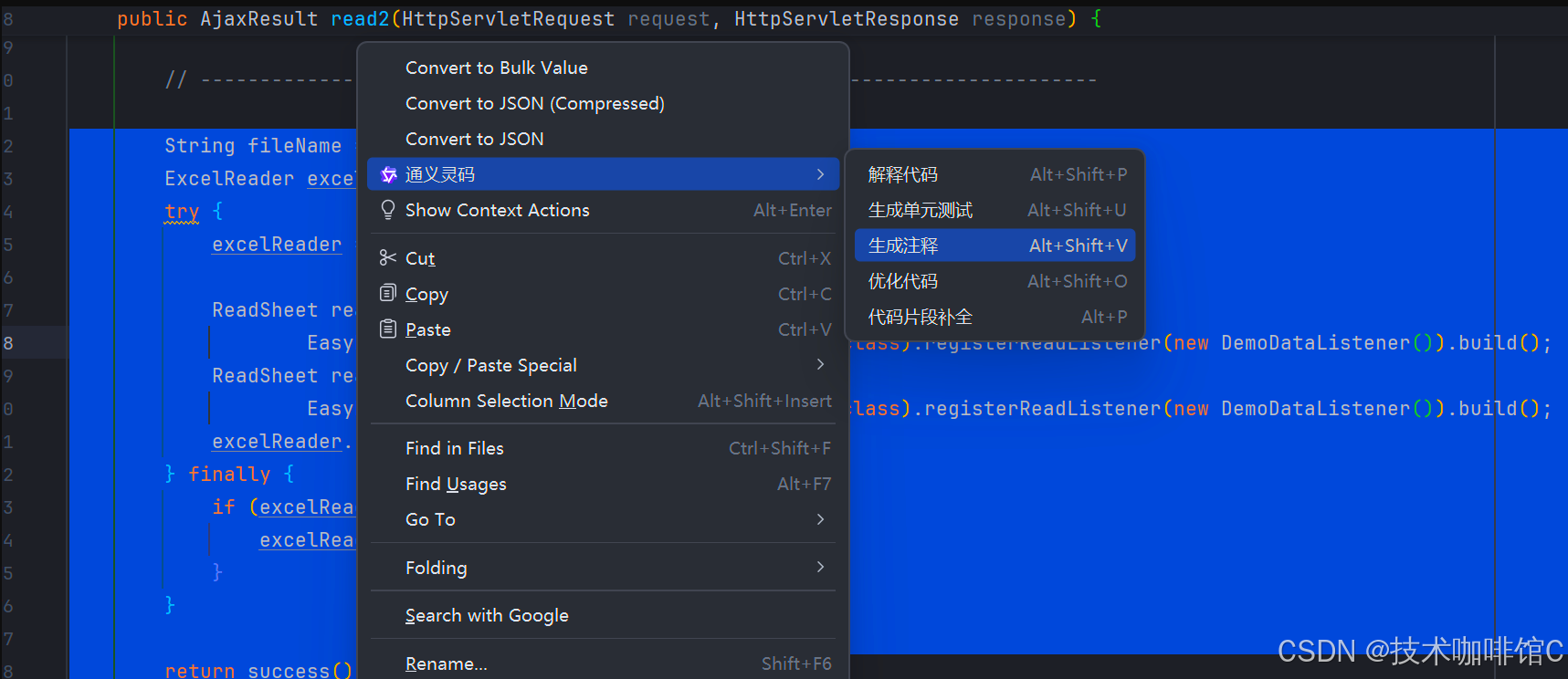
Task: Click the Paste clipboard icon
Action: pyautogui.click(x=388, y=329)
